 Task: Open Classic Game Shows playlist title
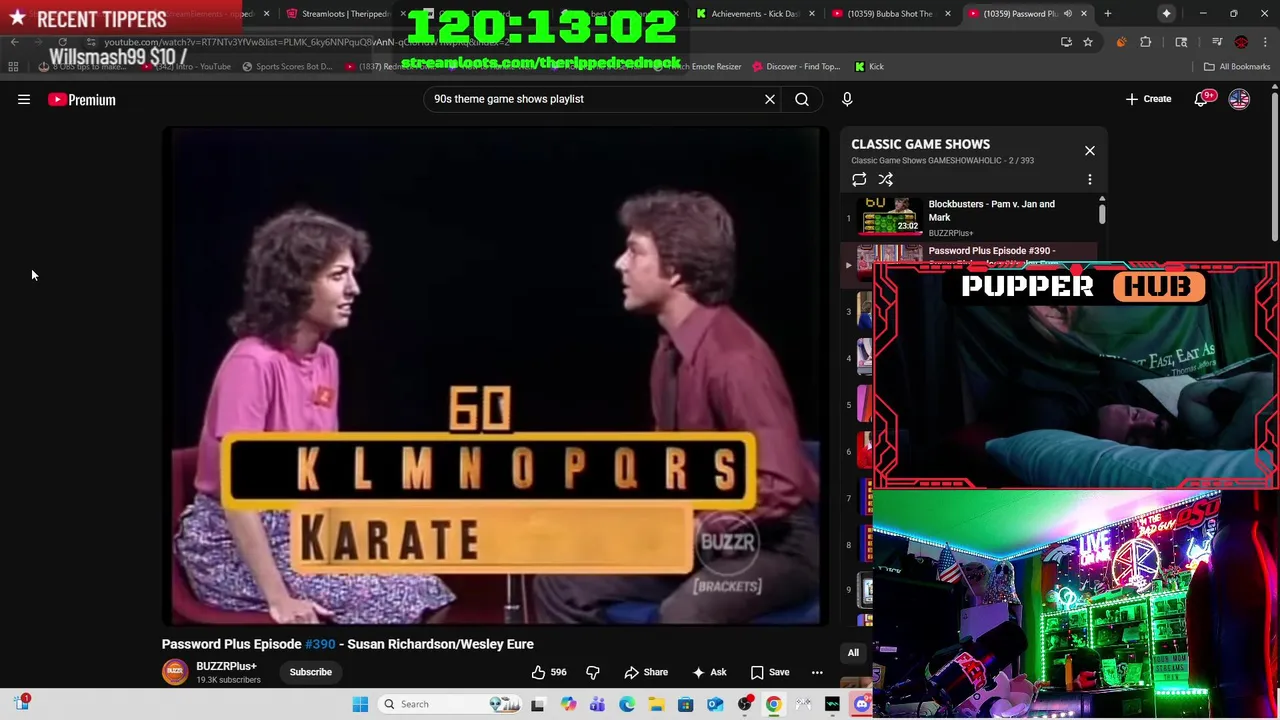point(920,144)
